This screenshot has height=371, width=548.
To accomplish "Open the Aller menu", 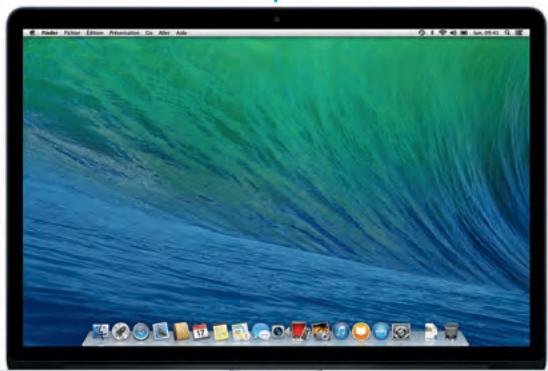I will tap(164, 33).
